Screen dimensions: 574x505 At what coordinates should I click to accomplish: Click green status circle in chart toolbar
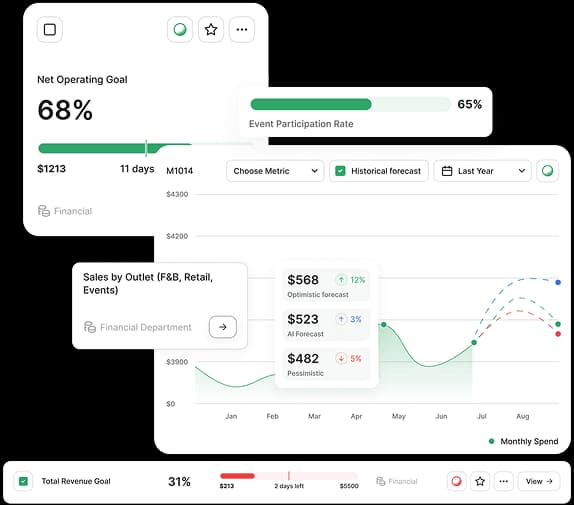pos(548,171)
